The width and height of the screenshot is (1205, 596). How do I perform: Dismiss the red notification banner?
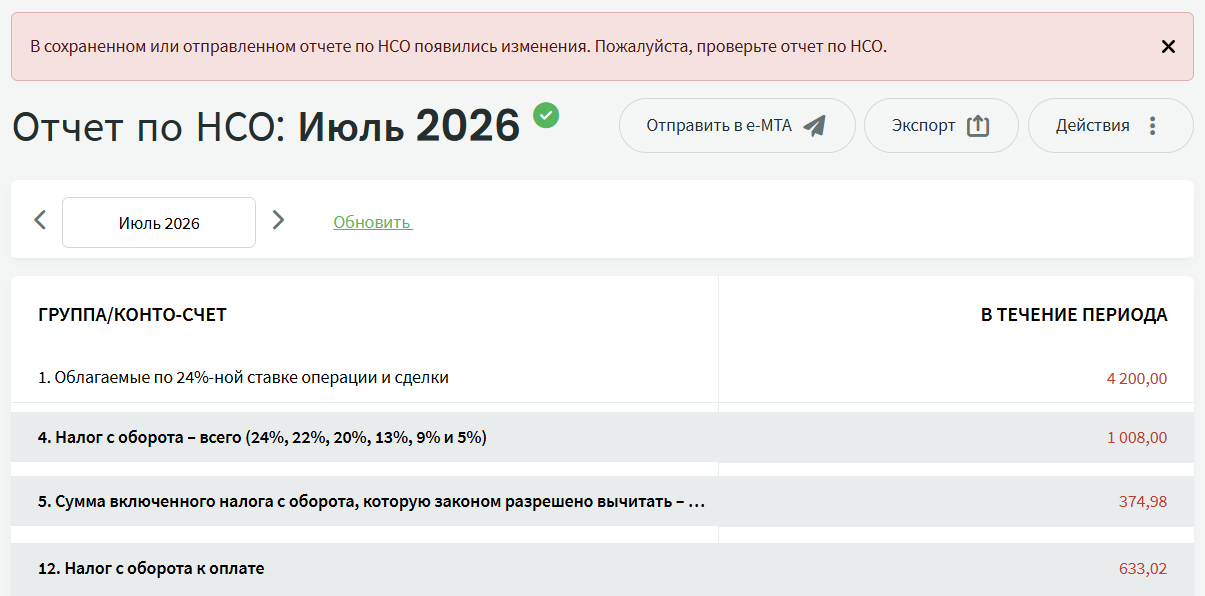pyautogui.click(x=1168, y=46)
